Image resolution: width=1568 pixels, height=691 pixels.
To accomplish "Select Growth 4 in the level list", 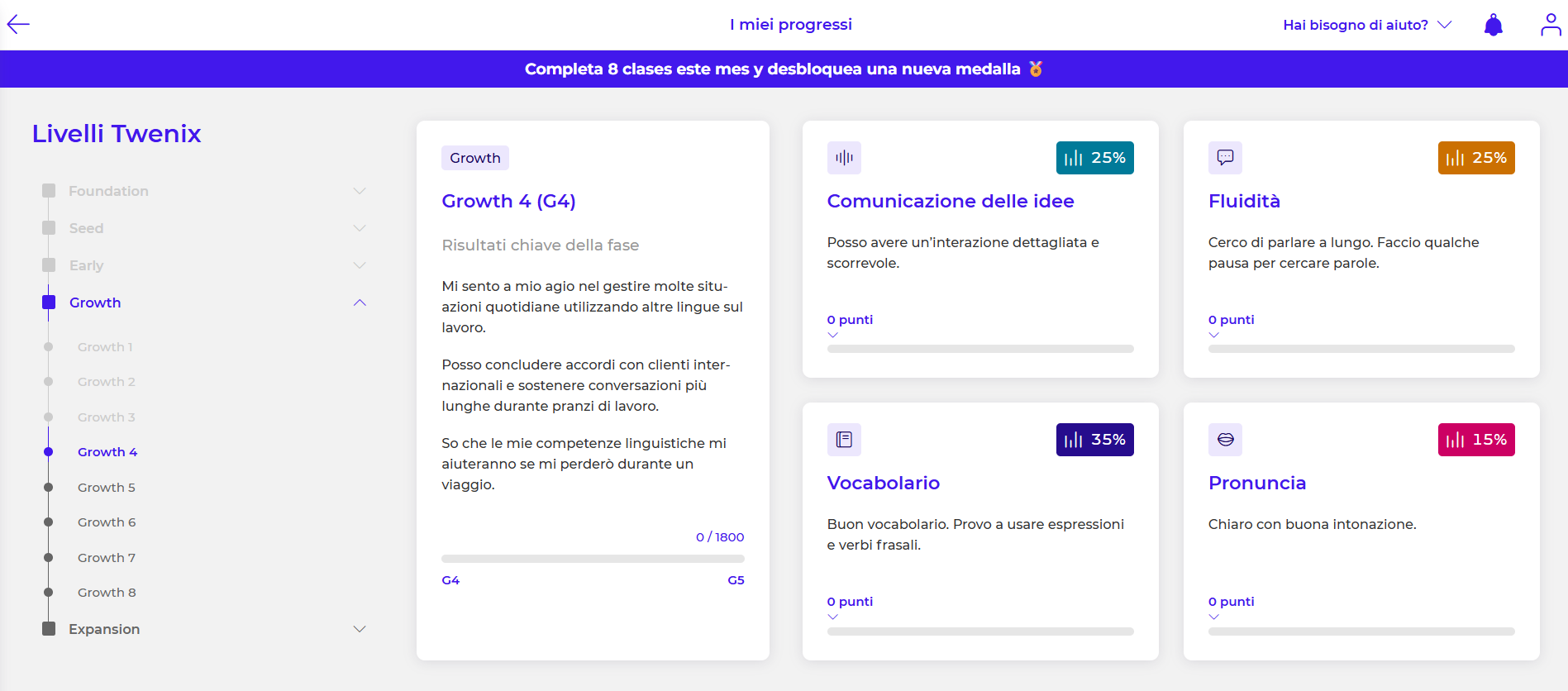I will (x=107, y=452).
